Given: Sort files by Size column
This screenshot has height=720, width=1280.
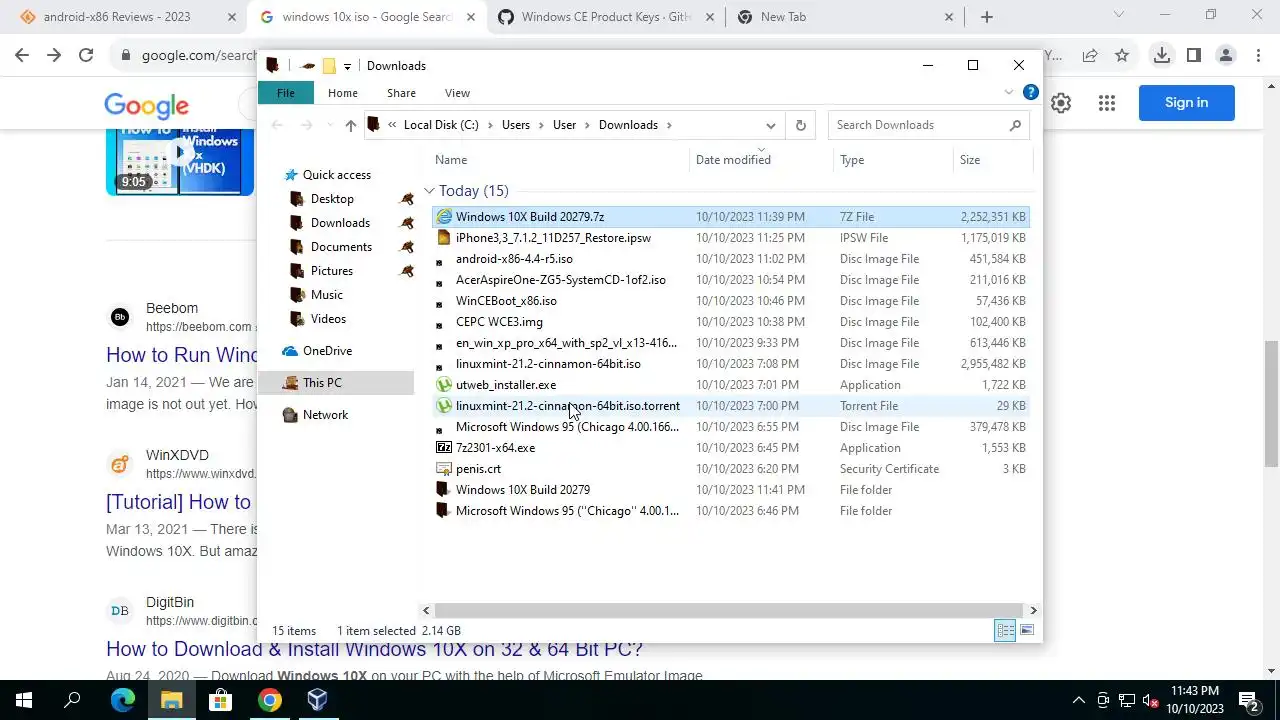Looking at the screenshot, I should tap(992, 160).
